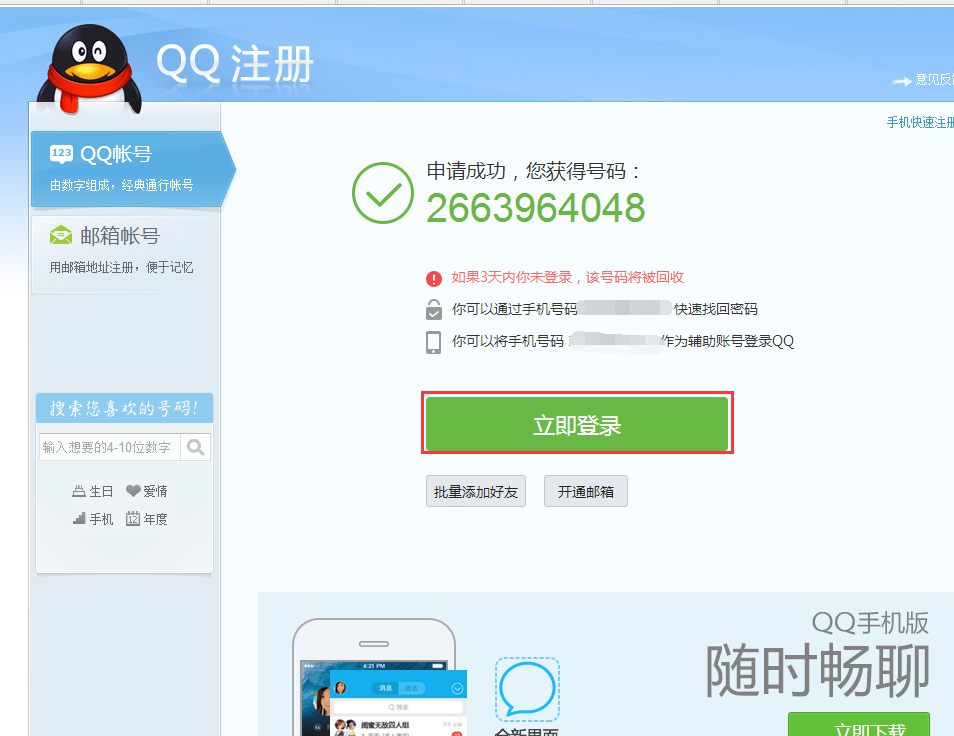The image size is (954, 736).
Task: Select the QQ帐号 registration tab
Action: [x=133, y=169]
